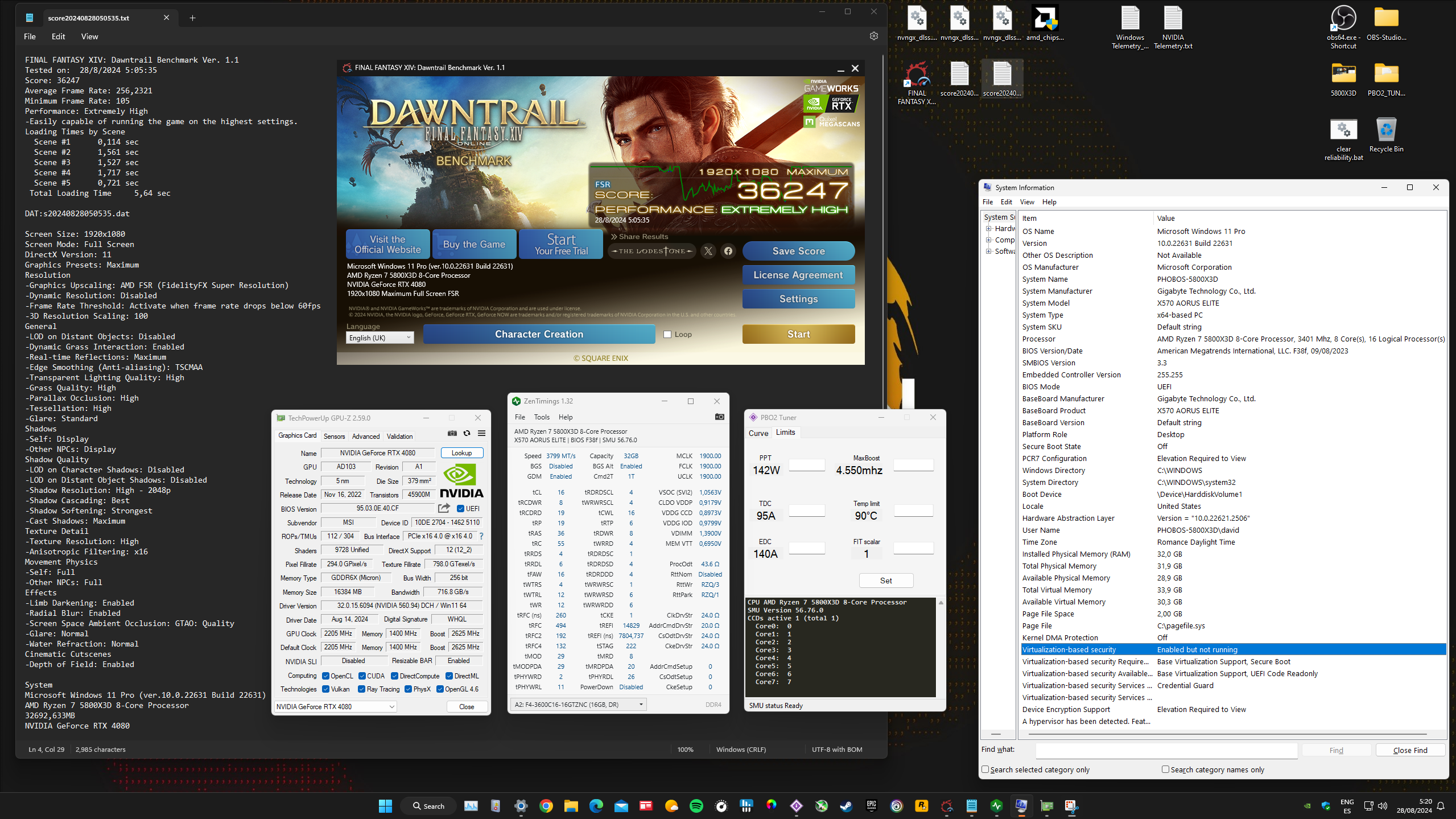Viewport: 1456px width, 819px height.
Task: Share results on Facebook in benchmark window
Action: [x=728, y=251]
